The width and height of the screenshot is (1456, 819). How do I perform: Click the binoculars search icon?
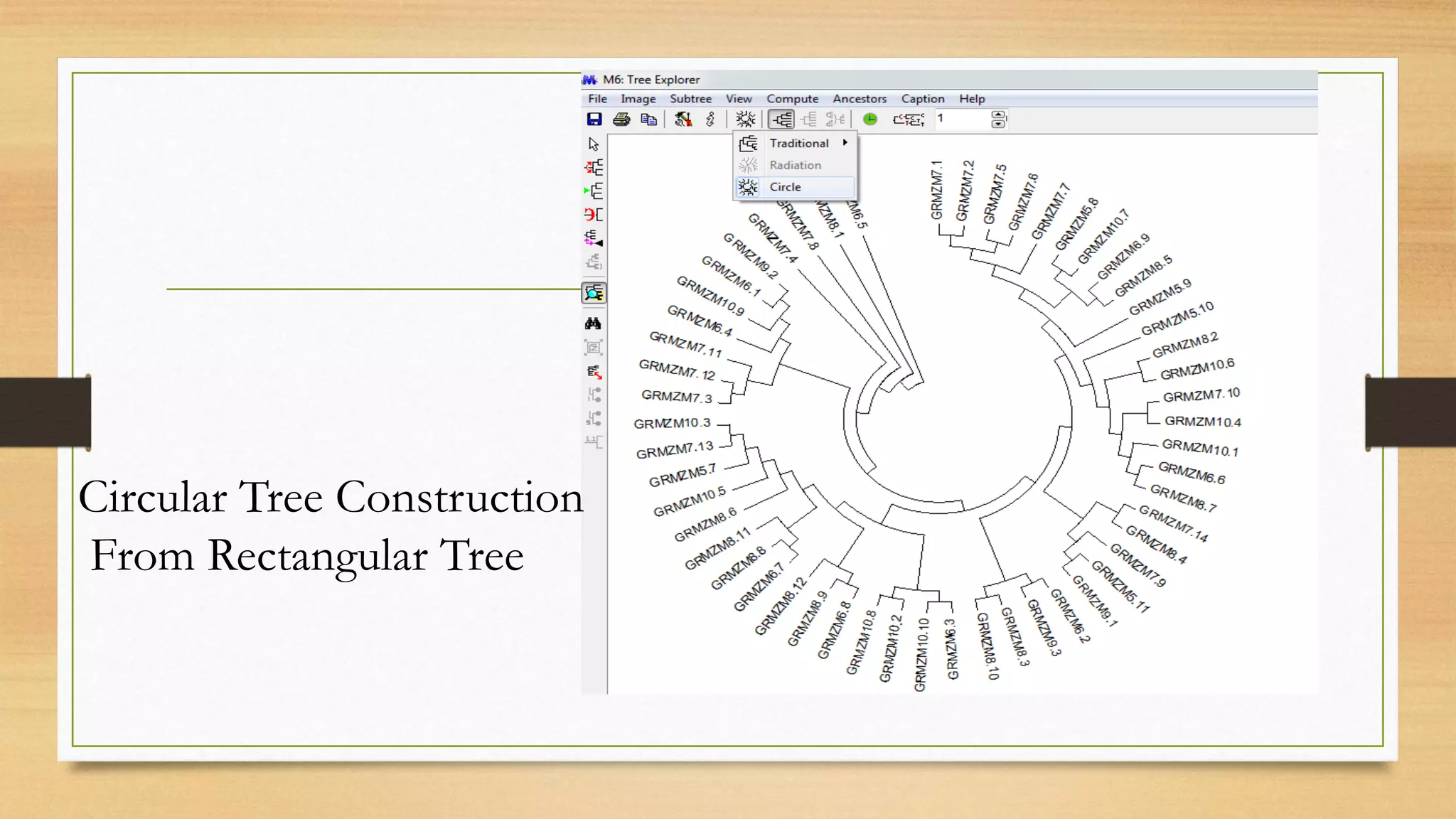594,324
